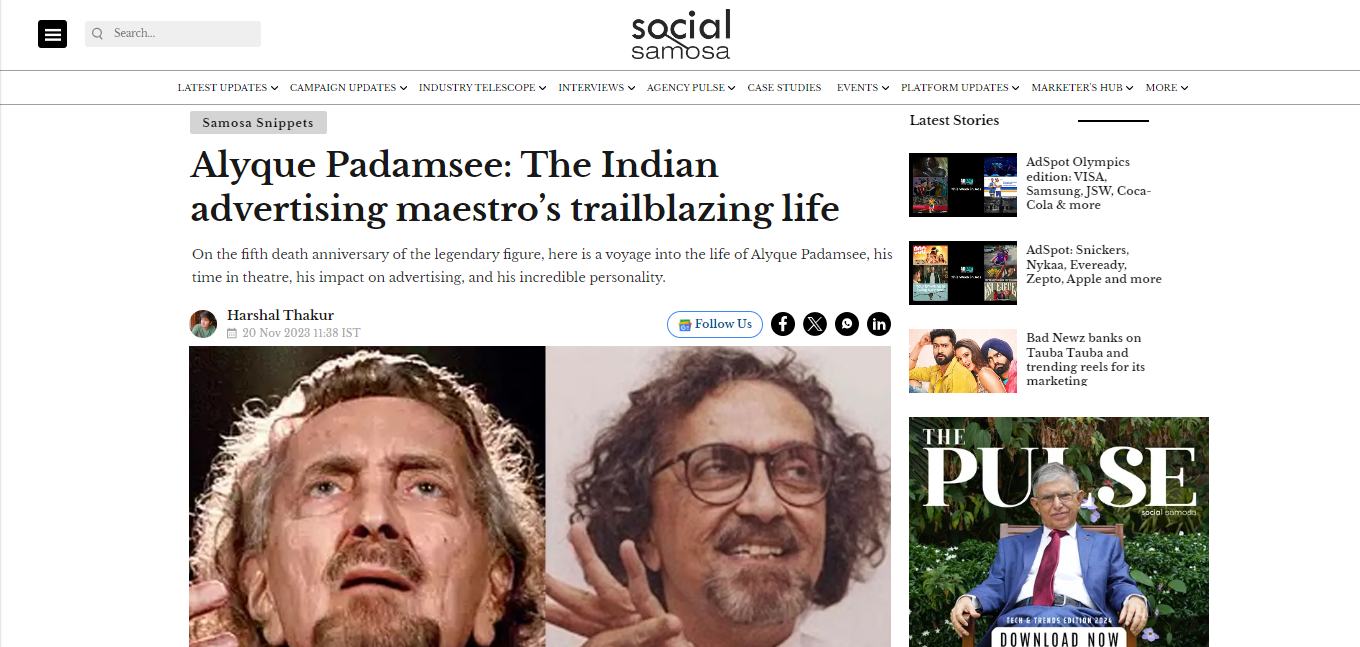Share article on Facebook
Screen dimensions: 1360x647
pyautogui.click(x=783, y=324)
